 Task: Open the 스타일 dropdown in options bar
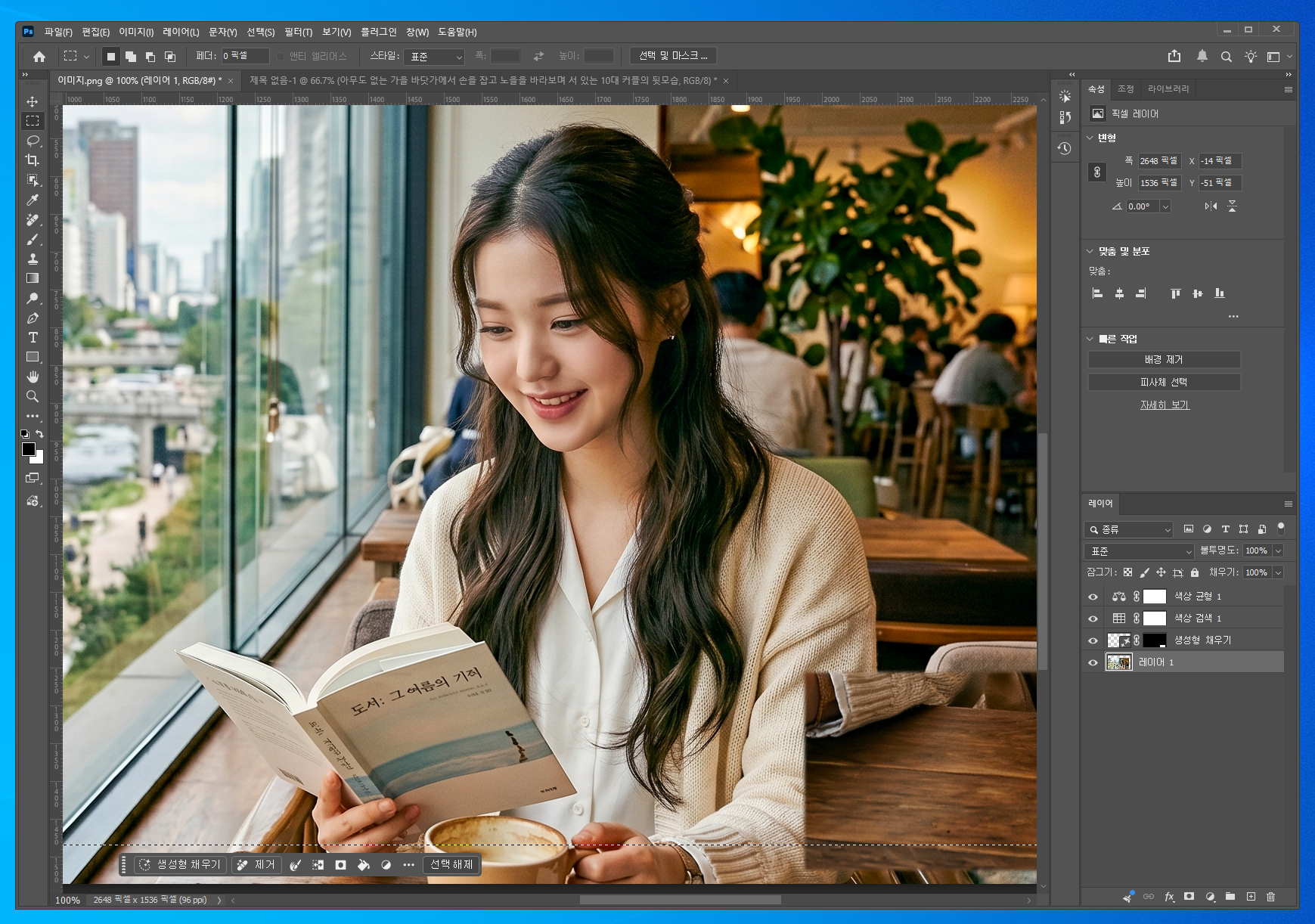434,57
